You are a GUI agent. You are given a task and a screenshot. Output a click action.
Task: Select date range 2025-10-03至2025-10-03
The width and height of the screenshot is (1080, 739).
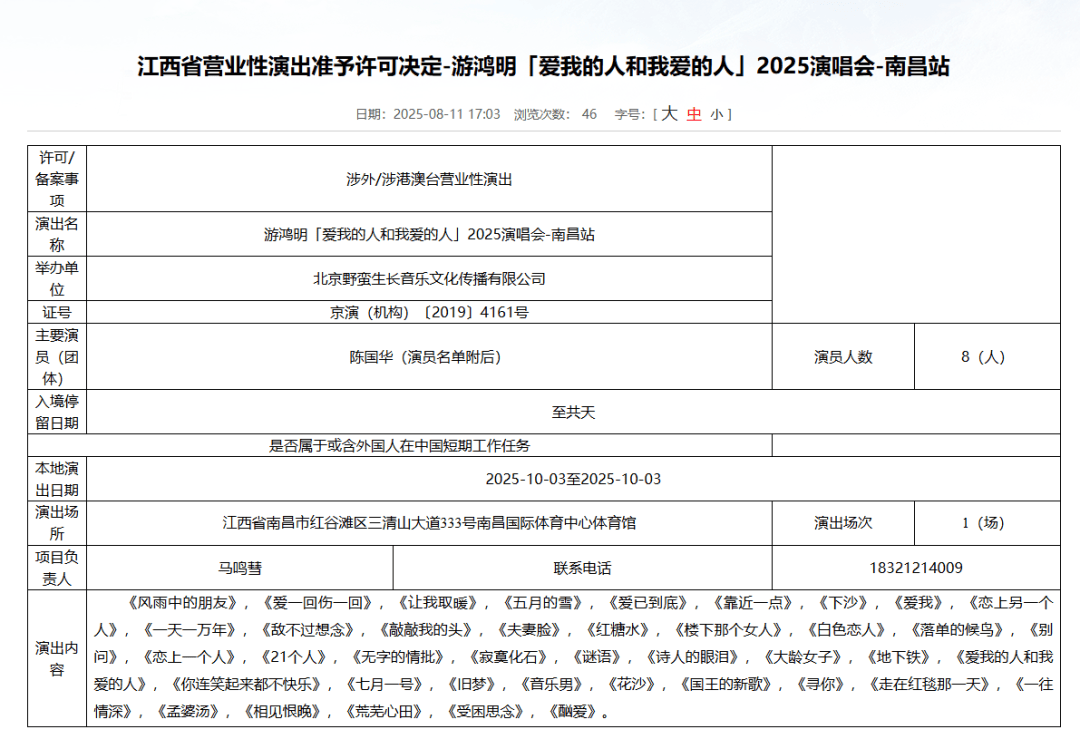coord(573,479)
